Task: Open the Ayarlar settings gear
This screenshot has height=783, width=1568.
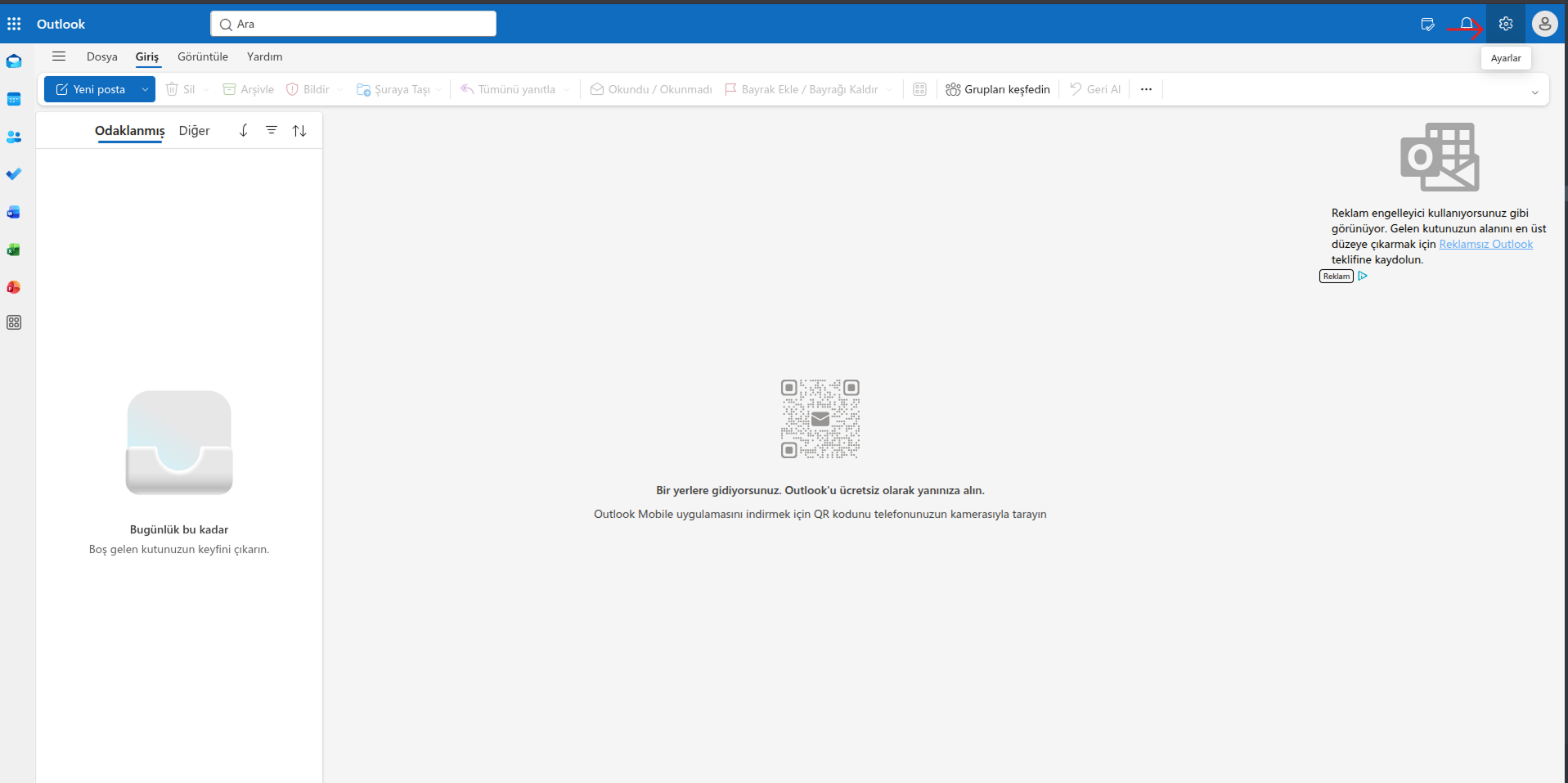Action: 1506,24
